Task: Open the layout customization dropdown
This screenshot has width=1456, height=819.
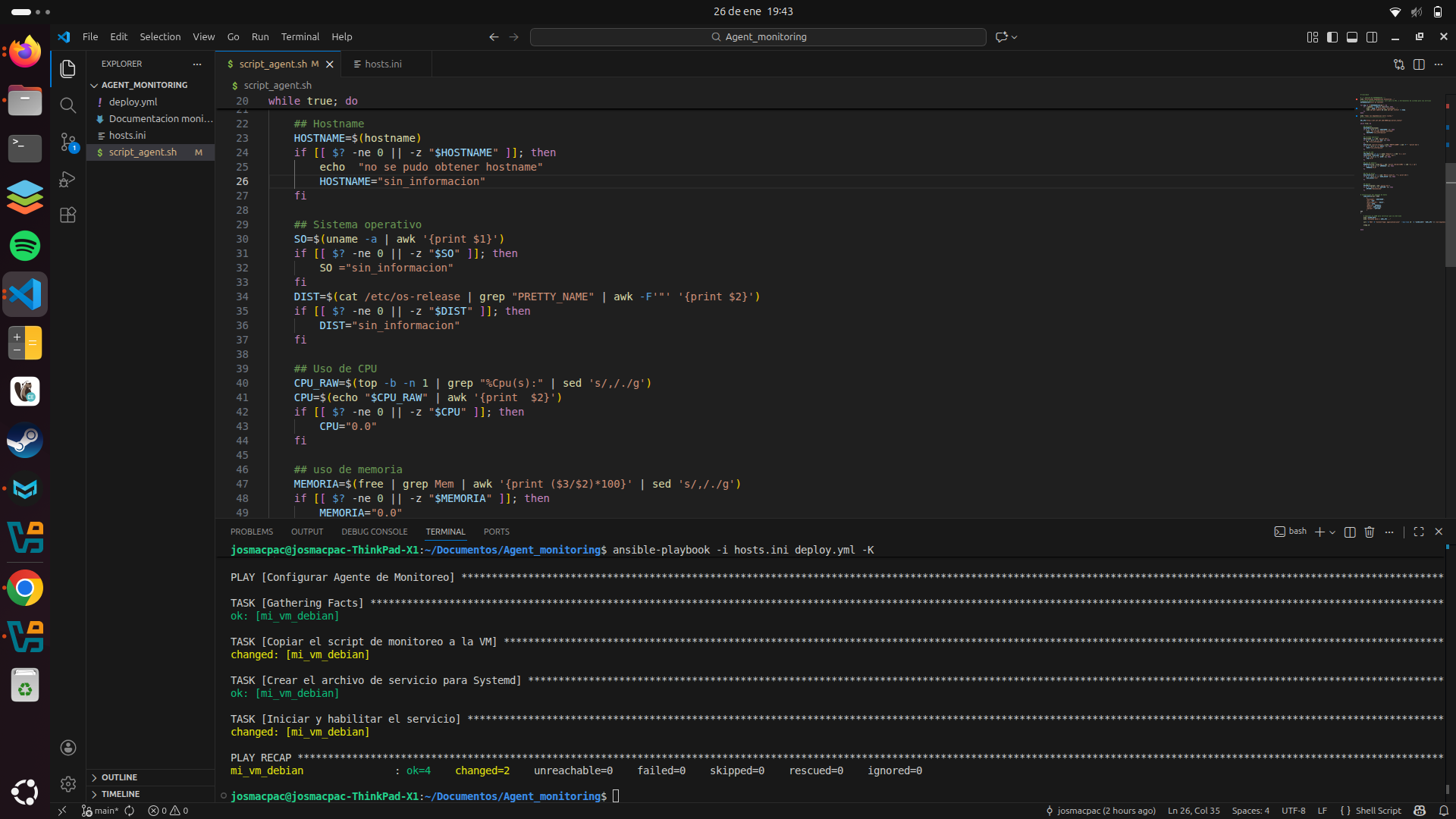Action: point(1311,36)
